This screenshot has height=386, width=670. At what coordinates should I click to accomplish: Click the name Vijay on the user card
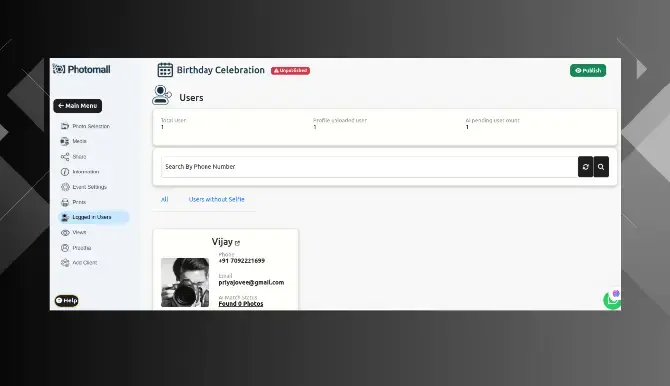pyautogui.click(x=222, y=242)
